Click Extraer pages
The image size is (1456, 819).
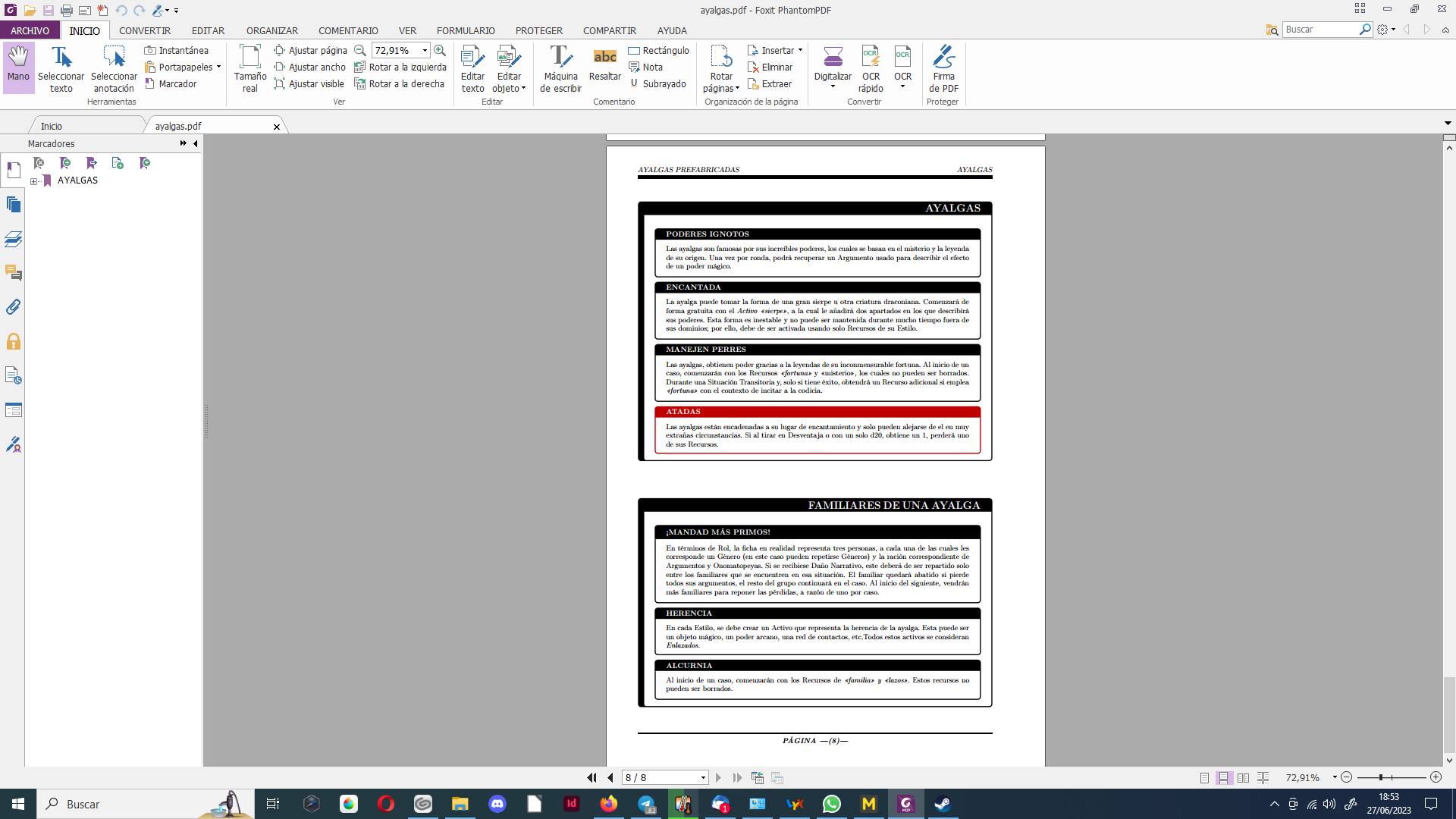click(769, 83)
